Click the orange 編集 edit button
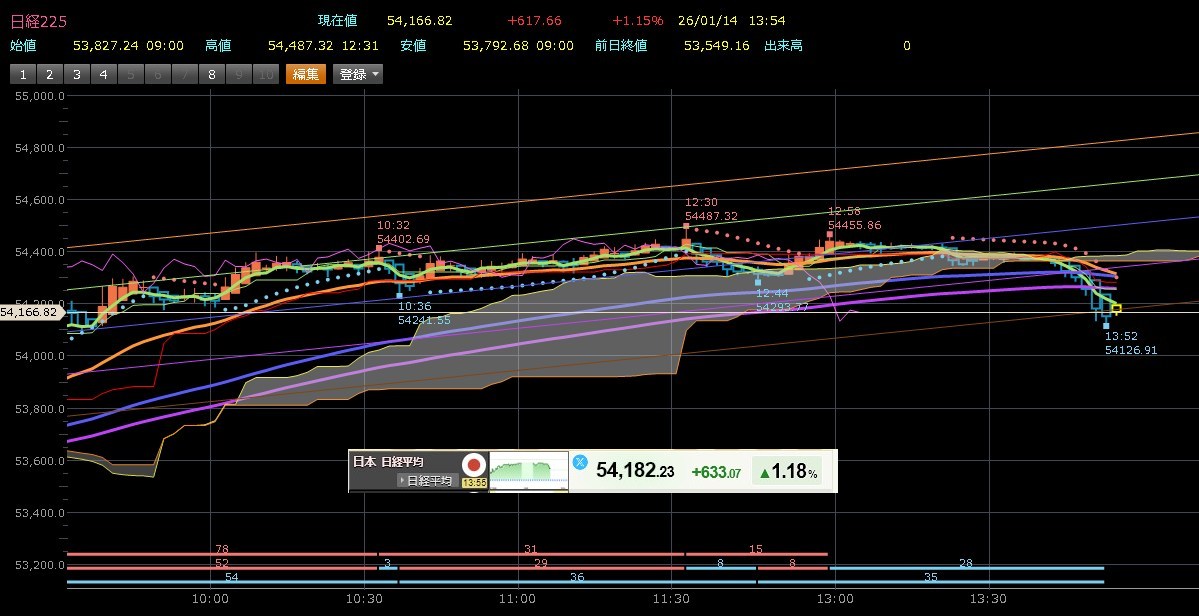 point(306,74)
